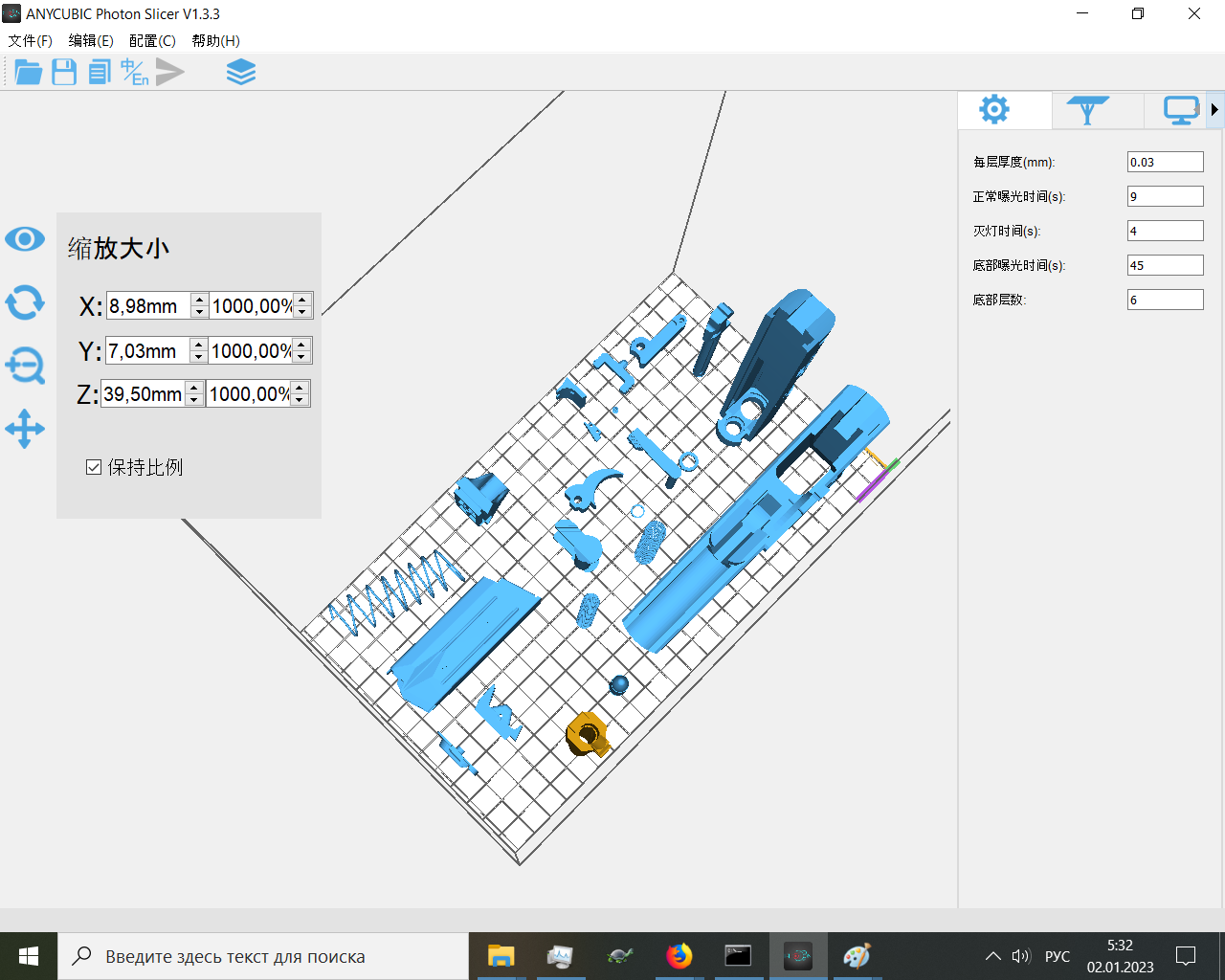Edit the normal exposure time field 9
This screenshot has width=1225, height=980.
(x=1165, y=196)
